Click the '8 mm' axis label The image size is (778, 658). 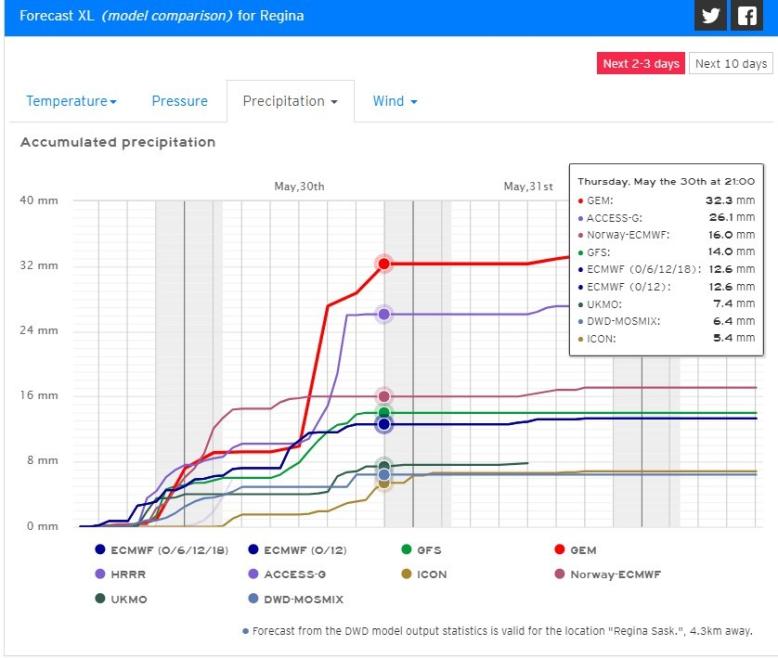click(x=43, y=461)
